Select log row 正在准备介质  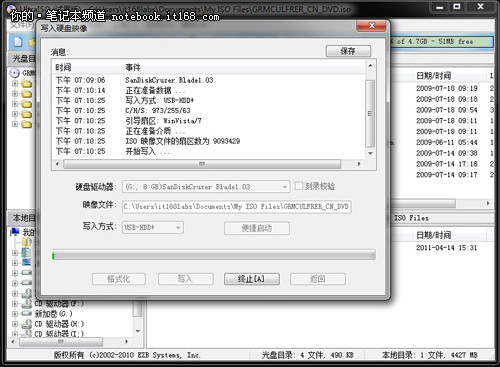155,131
